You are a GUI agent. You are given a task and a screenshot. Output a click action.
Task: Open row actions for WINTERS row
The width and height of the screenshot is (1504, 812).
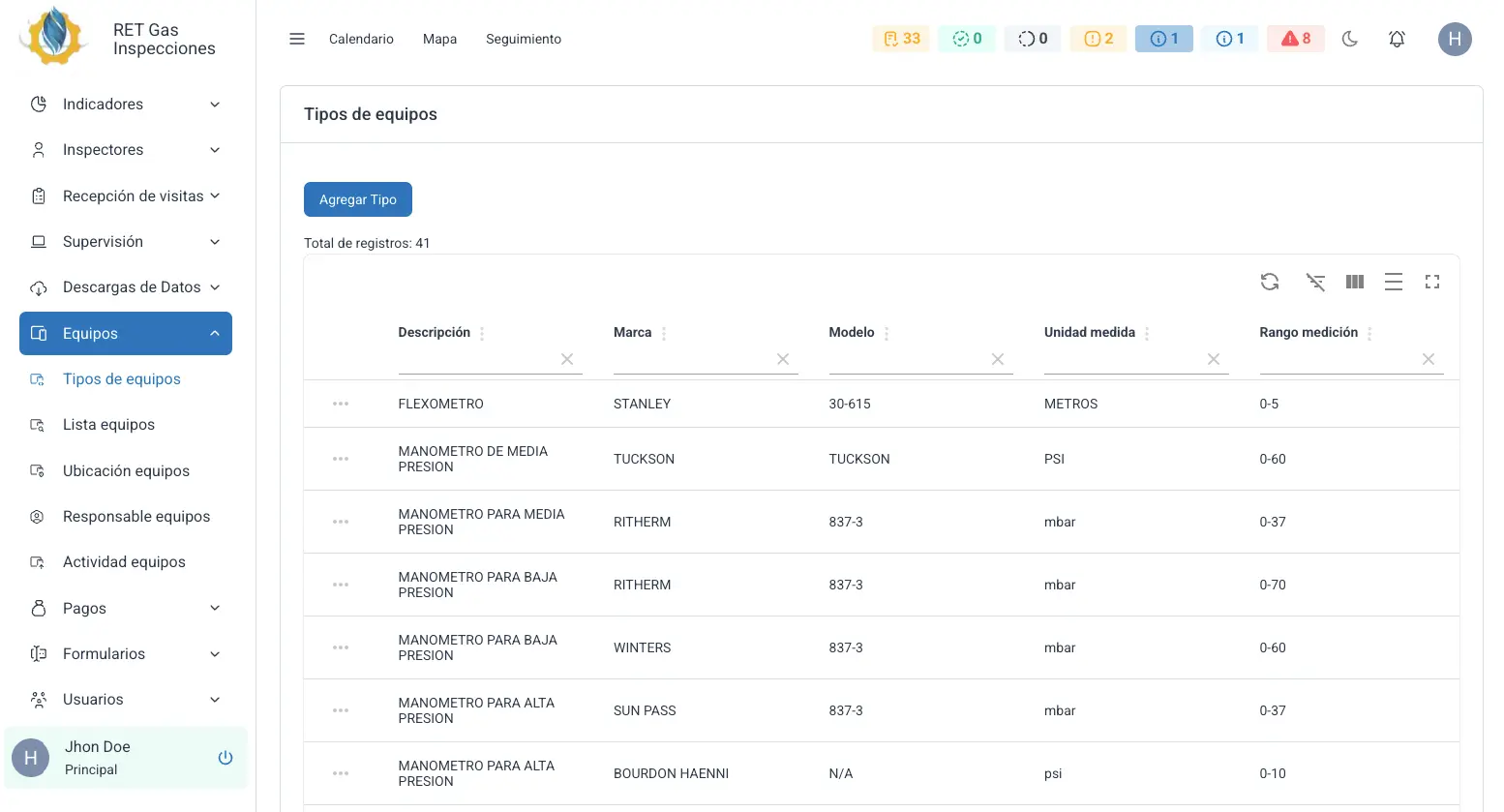point(341,647)
